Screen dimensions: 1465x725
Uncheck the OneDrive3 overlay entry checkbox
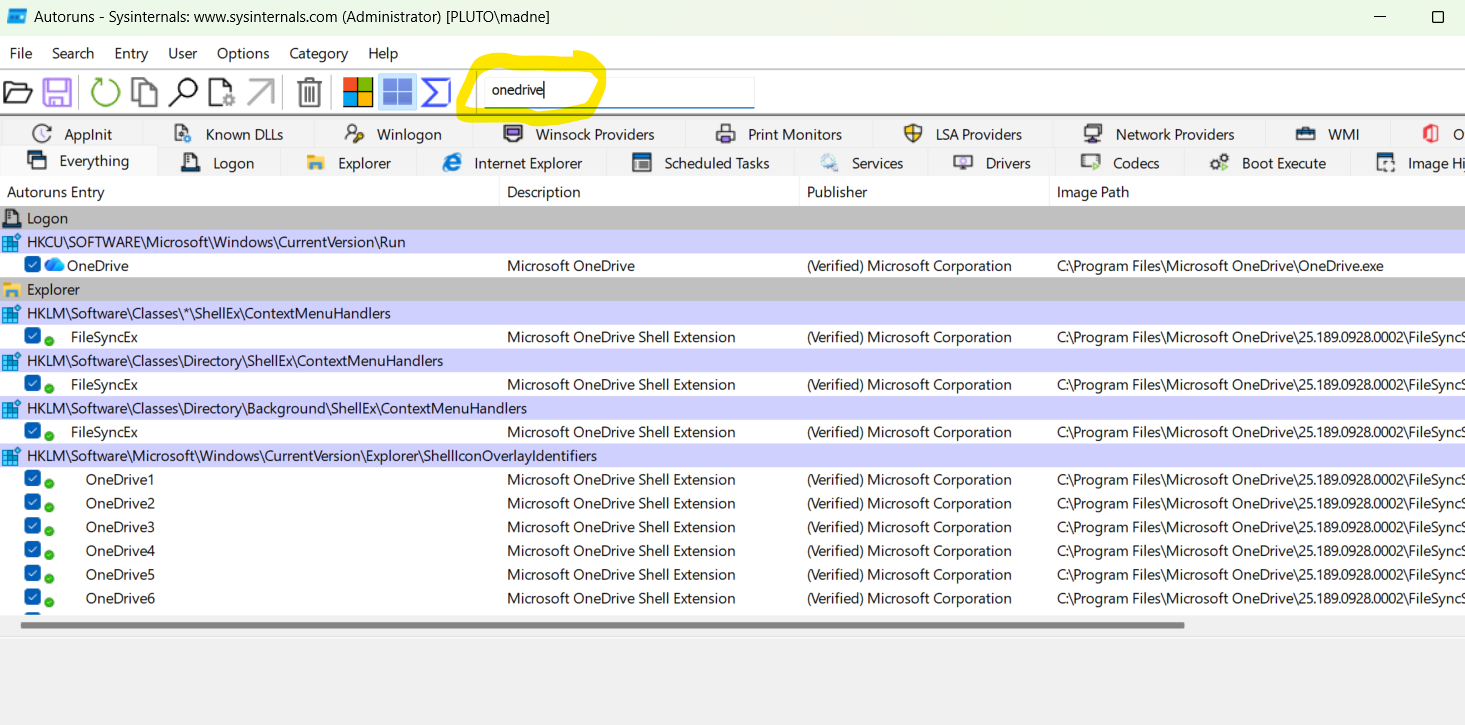(x=33, y=526)
